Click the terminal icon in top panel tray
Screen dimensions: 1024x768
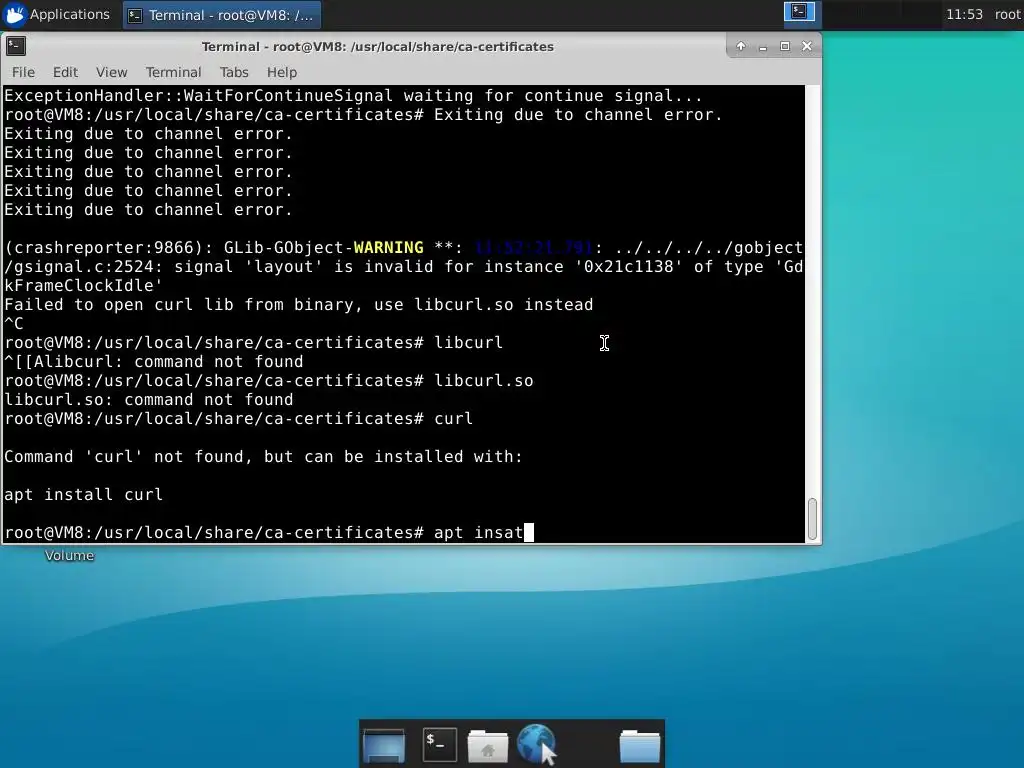[799, 12]
